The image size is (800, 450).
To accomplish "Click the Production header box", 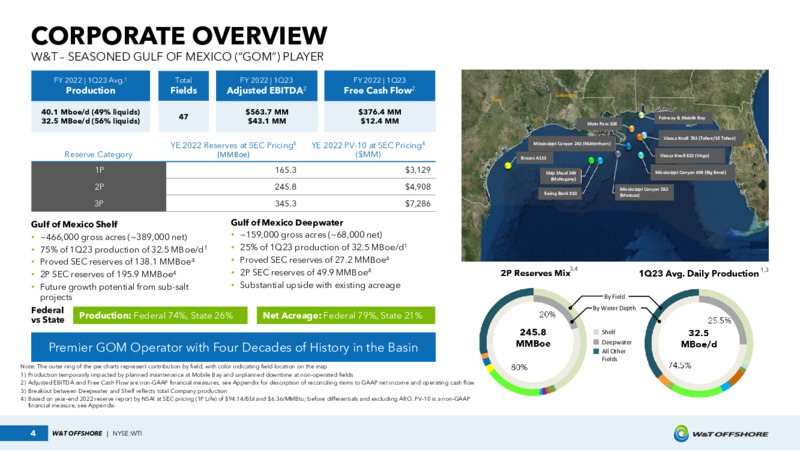I will click(91, 86).
